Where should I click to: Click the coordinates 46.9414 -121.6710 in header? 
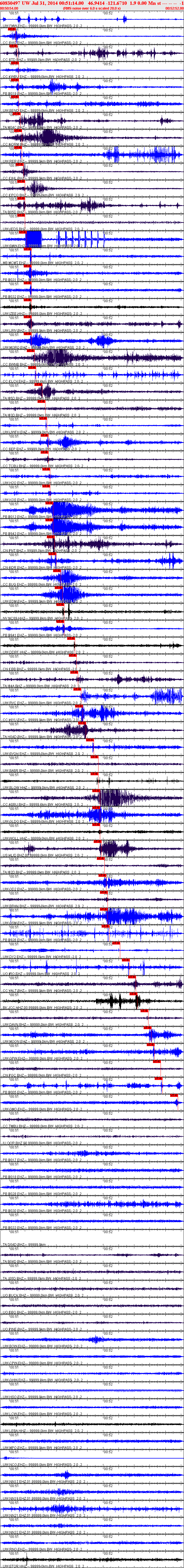[x=107, y=3]
